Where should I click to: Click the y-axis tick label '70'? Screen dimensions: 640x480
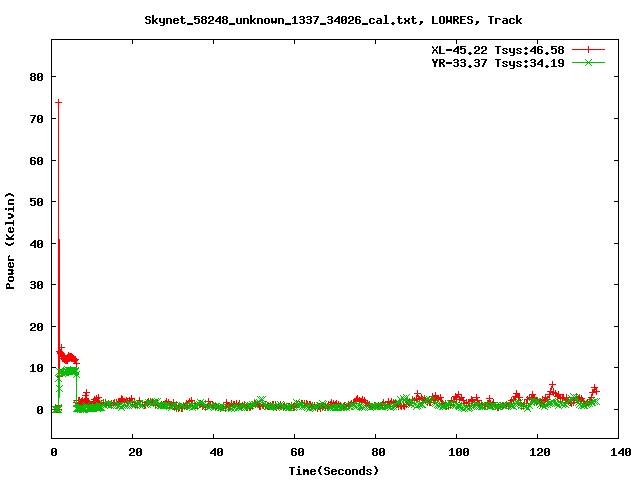coord(36,119)
